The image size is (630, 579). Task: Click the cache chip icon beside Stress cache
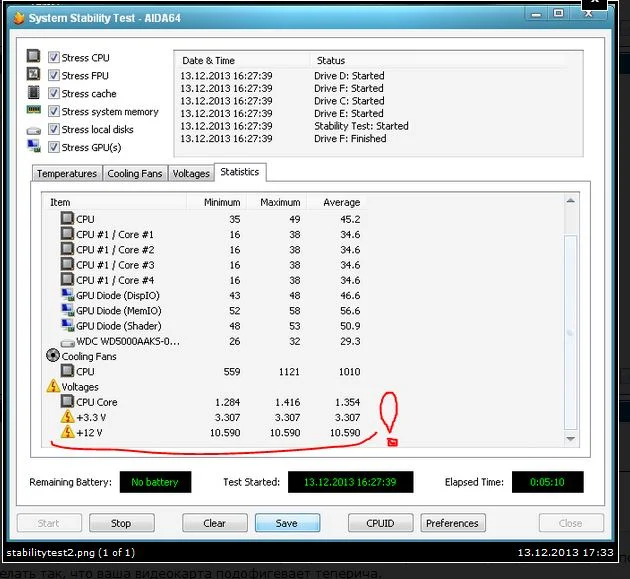pos(33,92)
